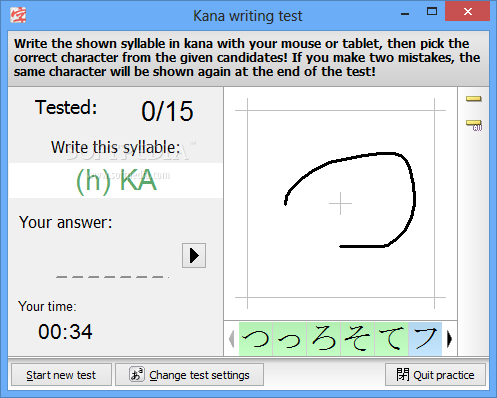Choose the そ candidate character
Image resolution: width=497 pixels, height=398 pixels.
(x=358, y=339)
